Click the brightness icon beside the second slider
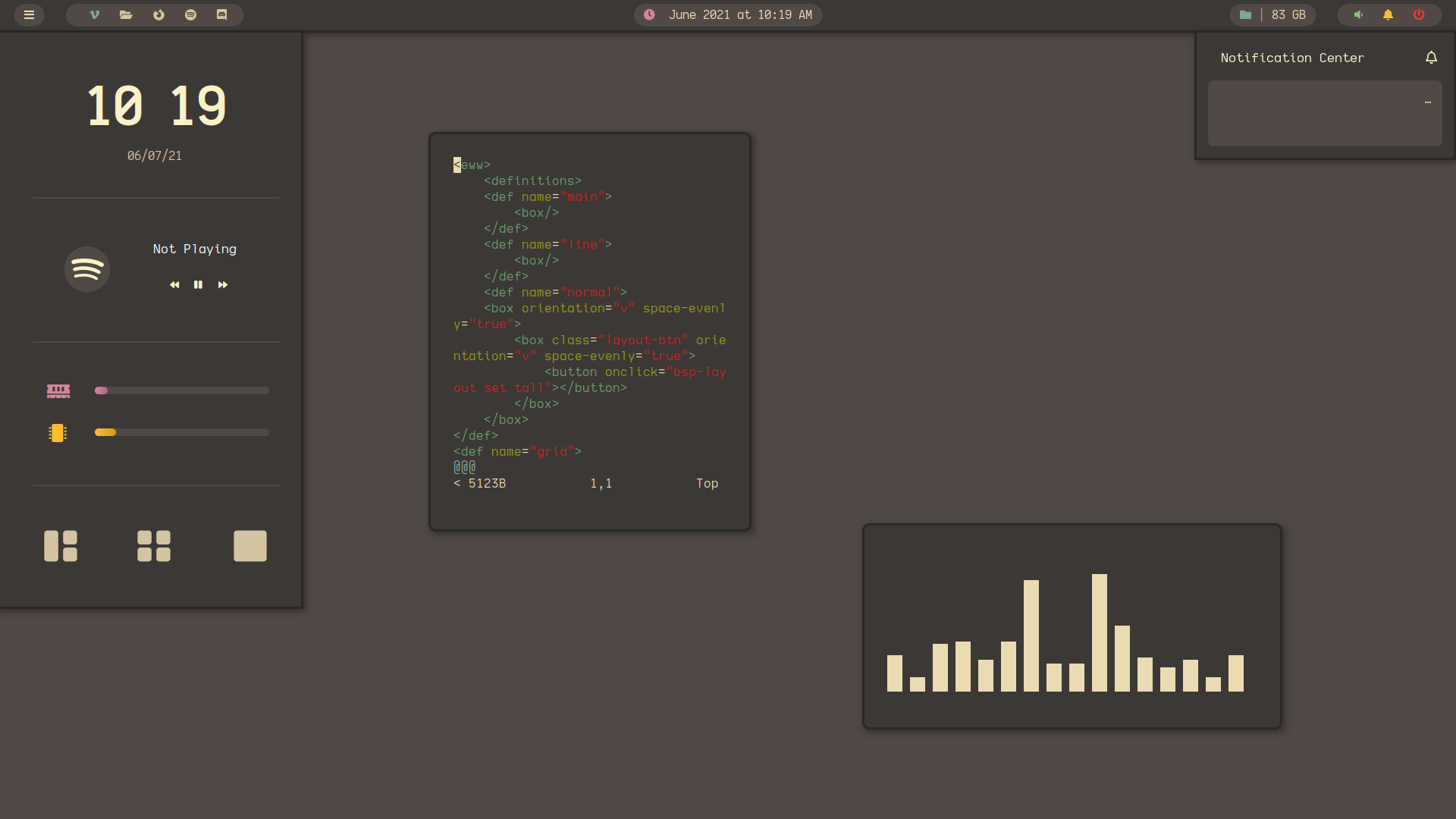 tap(58, 433)
